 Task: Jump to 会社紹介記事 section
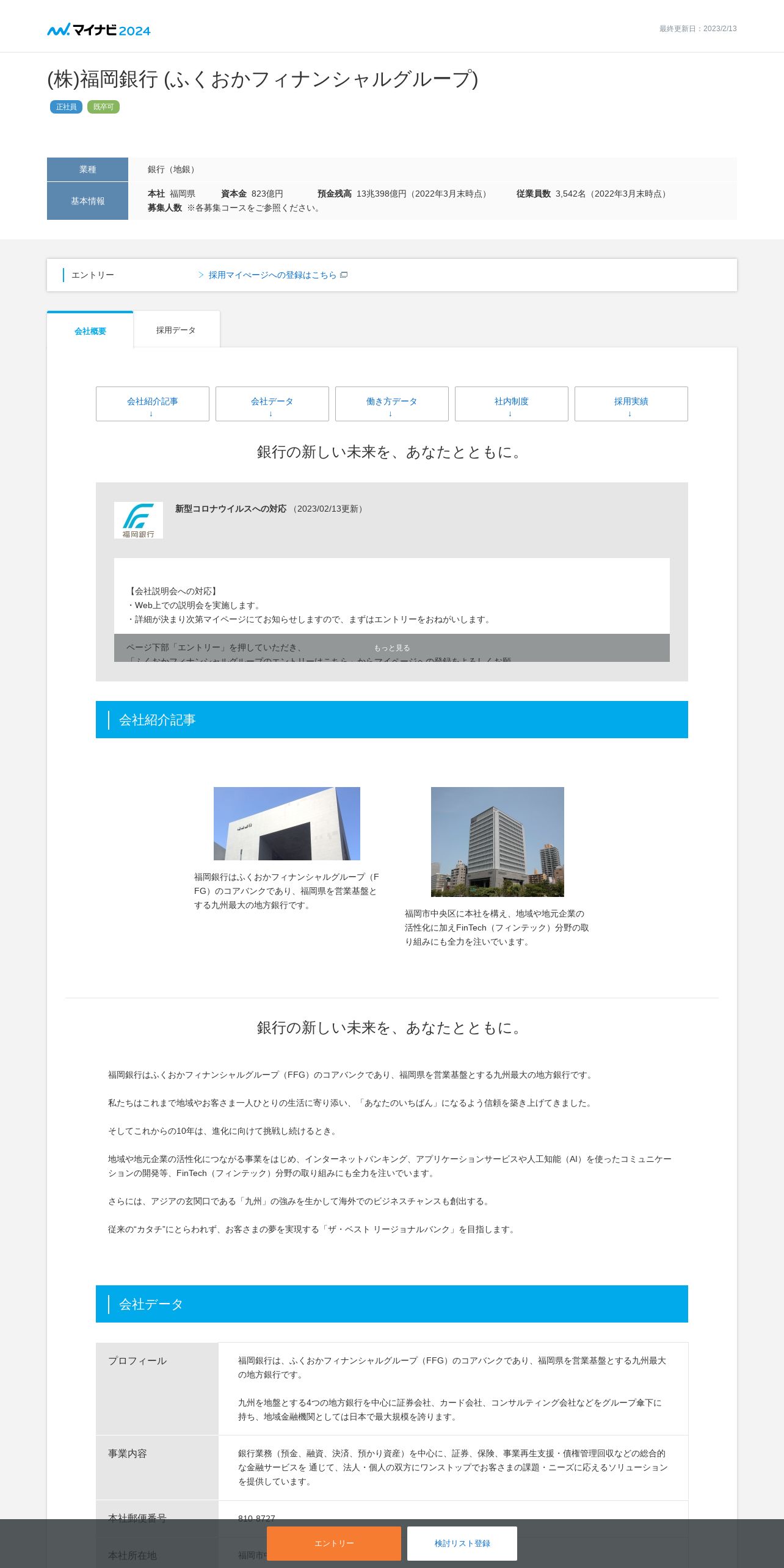coord(153,404)
